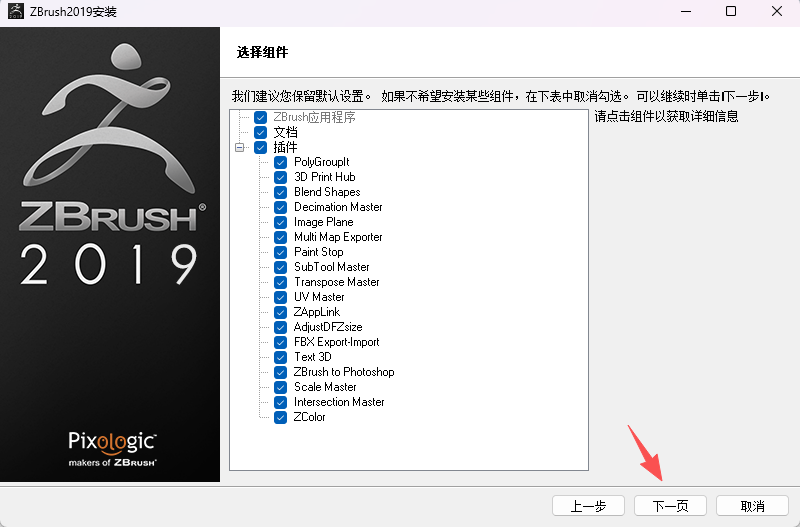Select the ZColor label
Screen dimensions: 800x527
pos(310,417)
